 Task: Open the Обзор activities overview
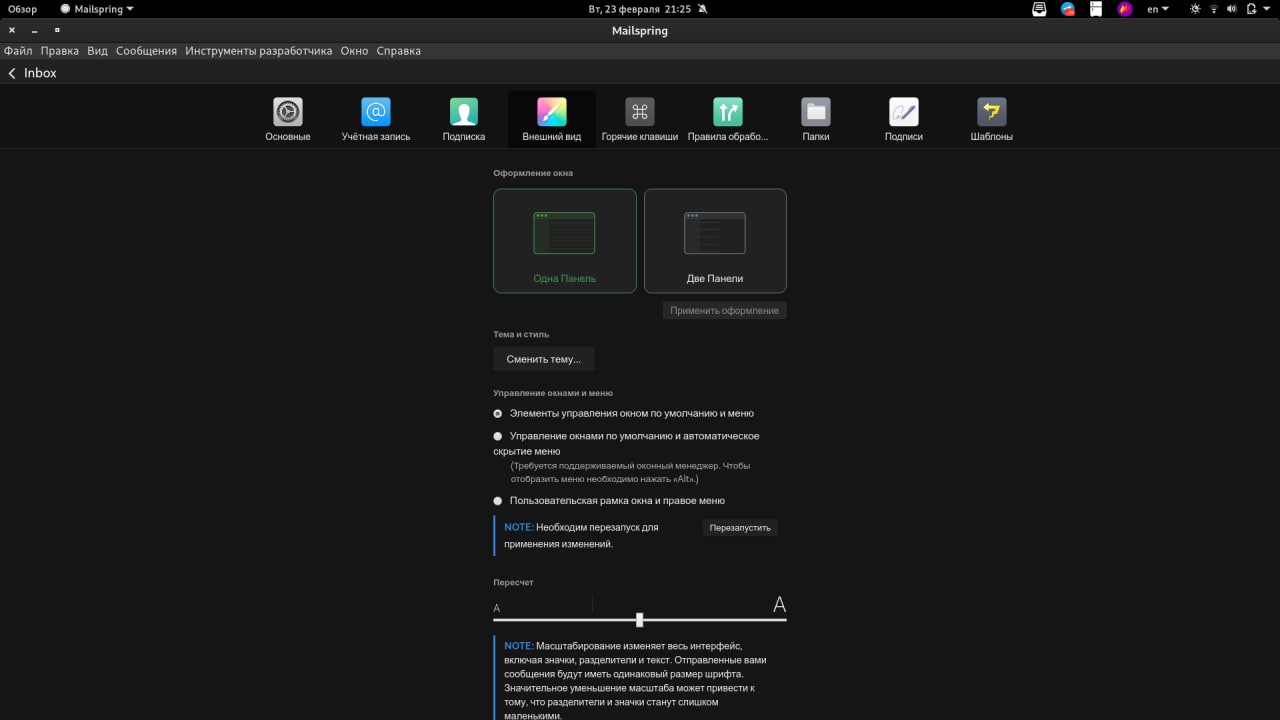[22, 9]
